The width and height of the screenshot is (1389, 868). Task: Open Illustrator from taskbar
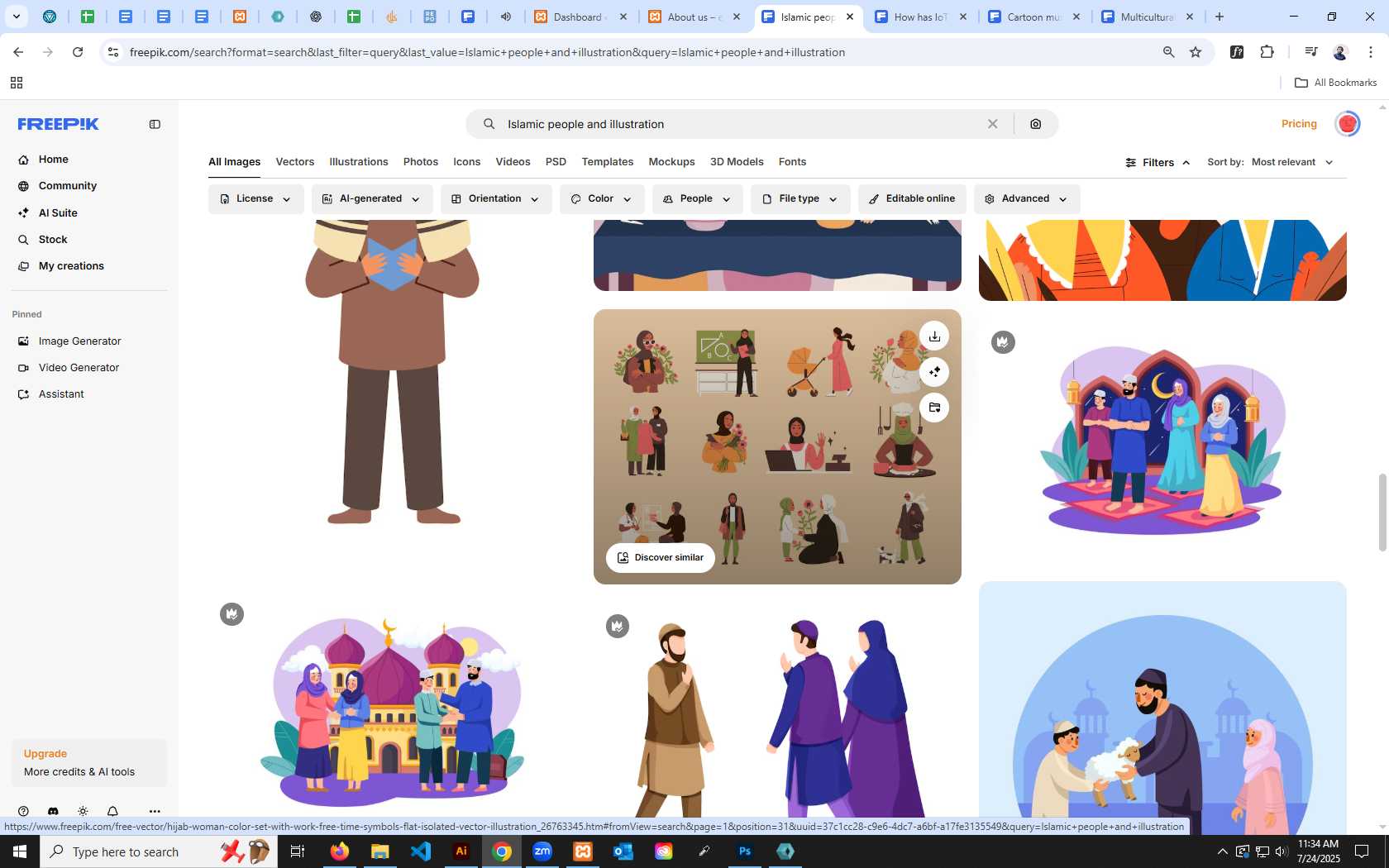461,851
